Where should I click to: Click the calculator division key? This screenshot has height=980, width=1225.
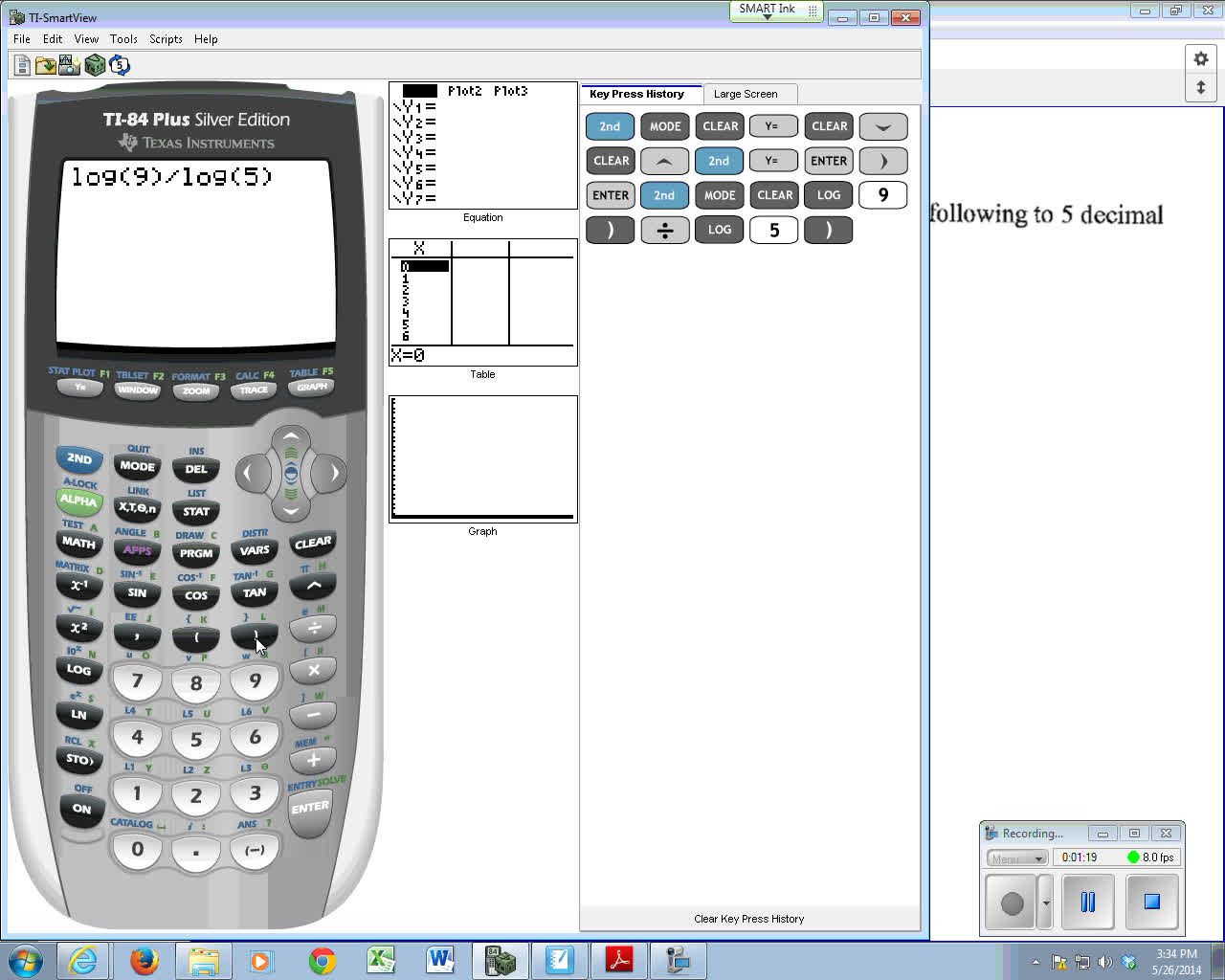coord(313,629)
